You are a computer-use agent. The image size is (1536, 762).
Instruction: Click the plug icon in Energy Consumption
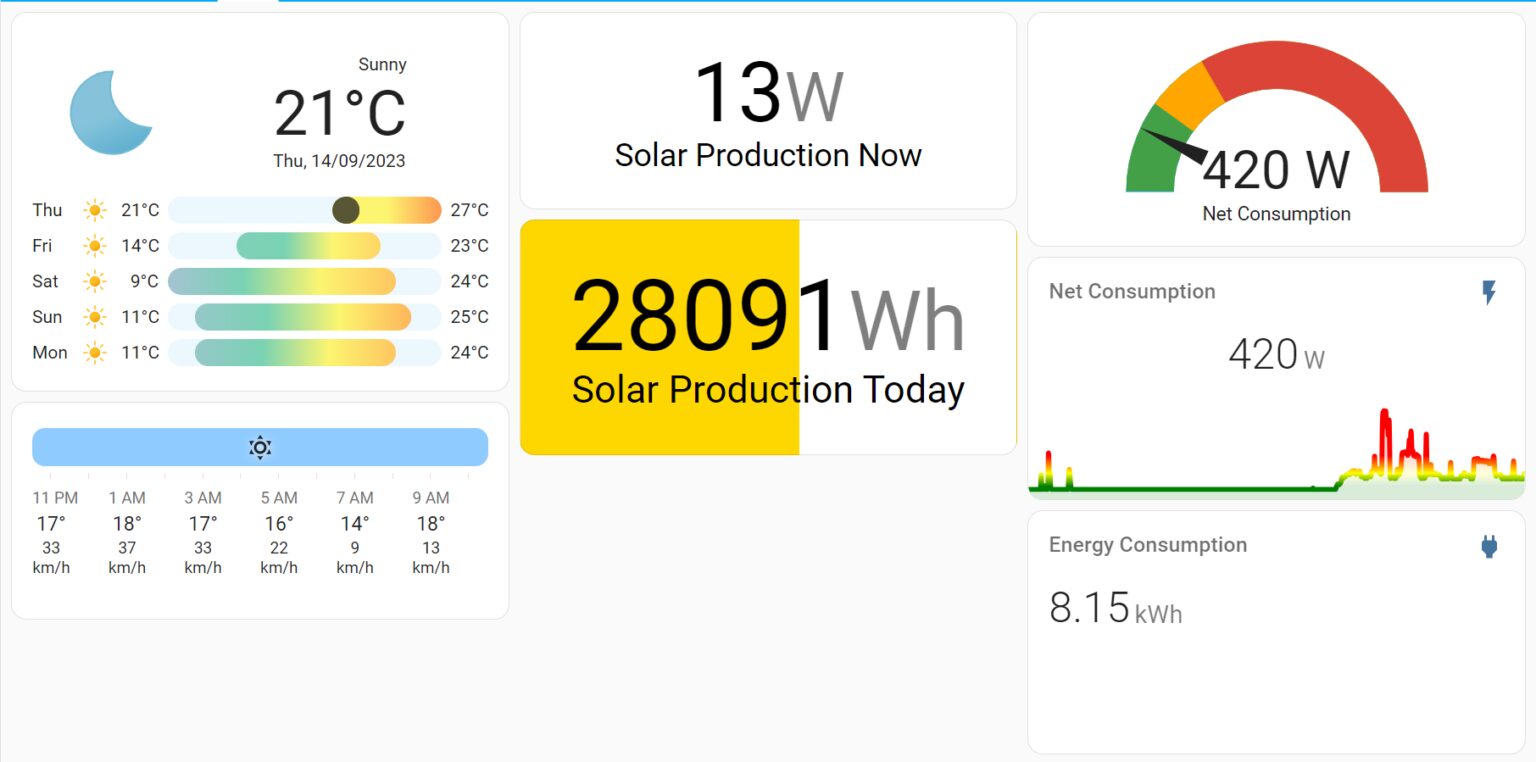tap(1489, 546)
